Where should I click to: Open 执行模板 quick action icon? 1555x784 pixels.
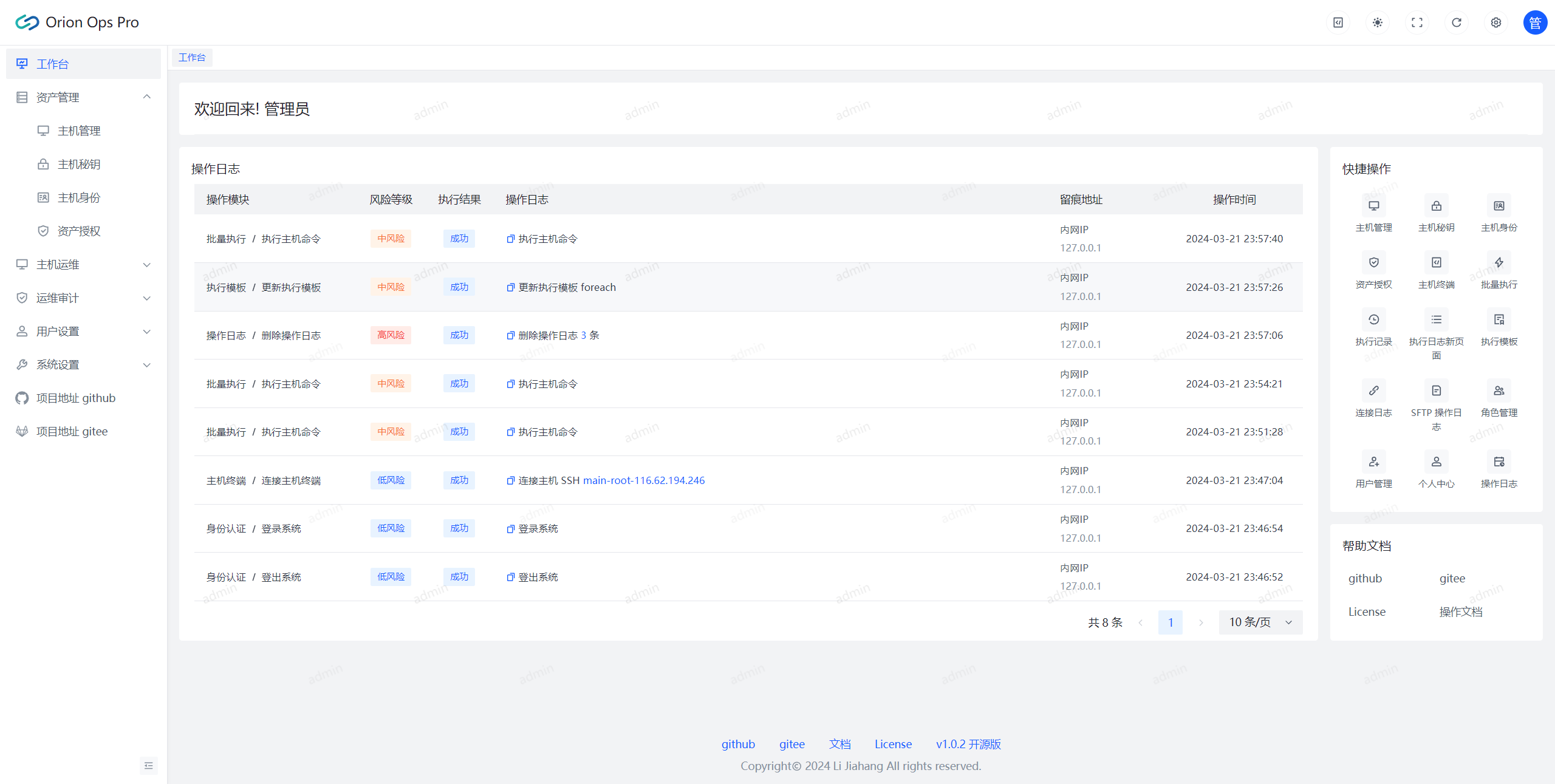point(1499,320)
